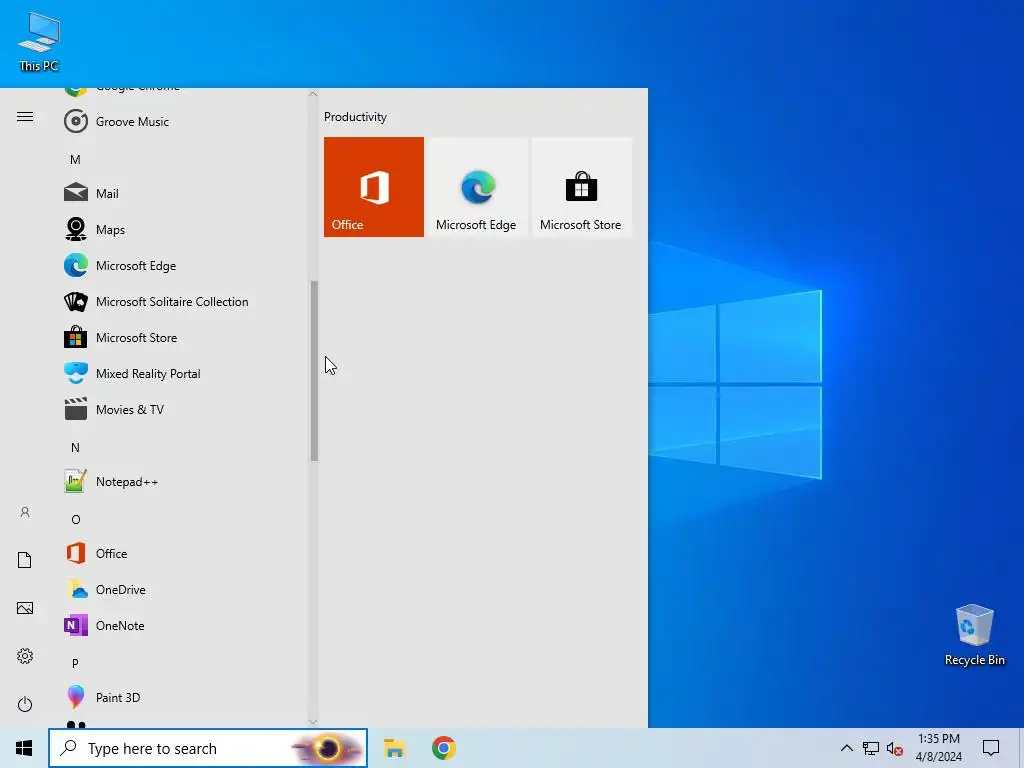Click the Productivity group heading
This screenshot has height=768, width=1024.
pos(355,117)
